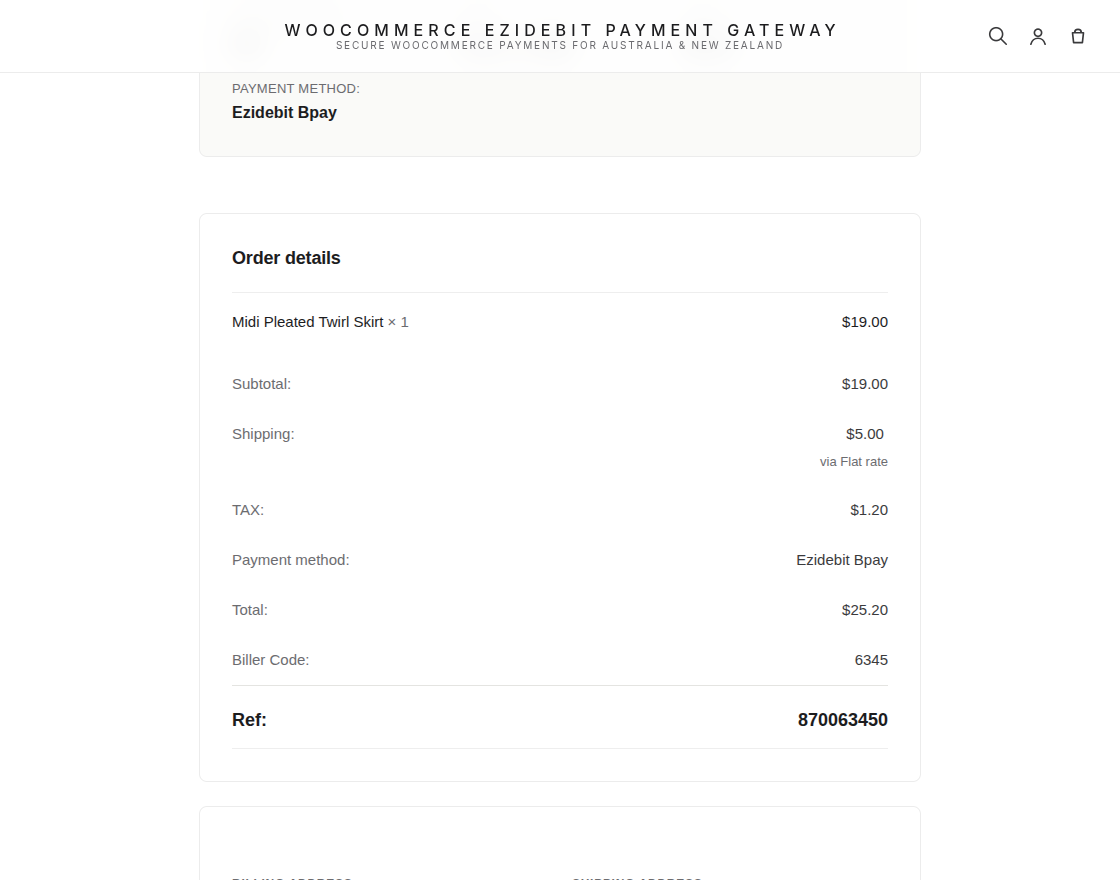Click the Midi Pleated Twirl Skirt product name
1120x880 pixels.
[308, 322]
